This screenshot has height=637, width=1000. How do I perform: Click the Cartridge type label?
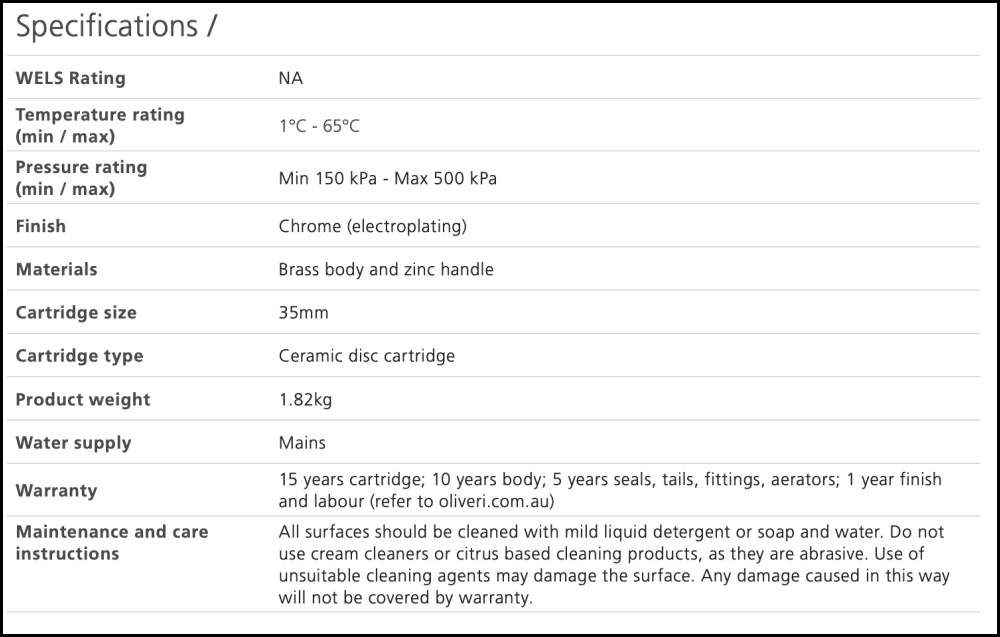(x=79, y=356)
